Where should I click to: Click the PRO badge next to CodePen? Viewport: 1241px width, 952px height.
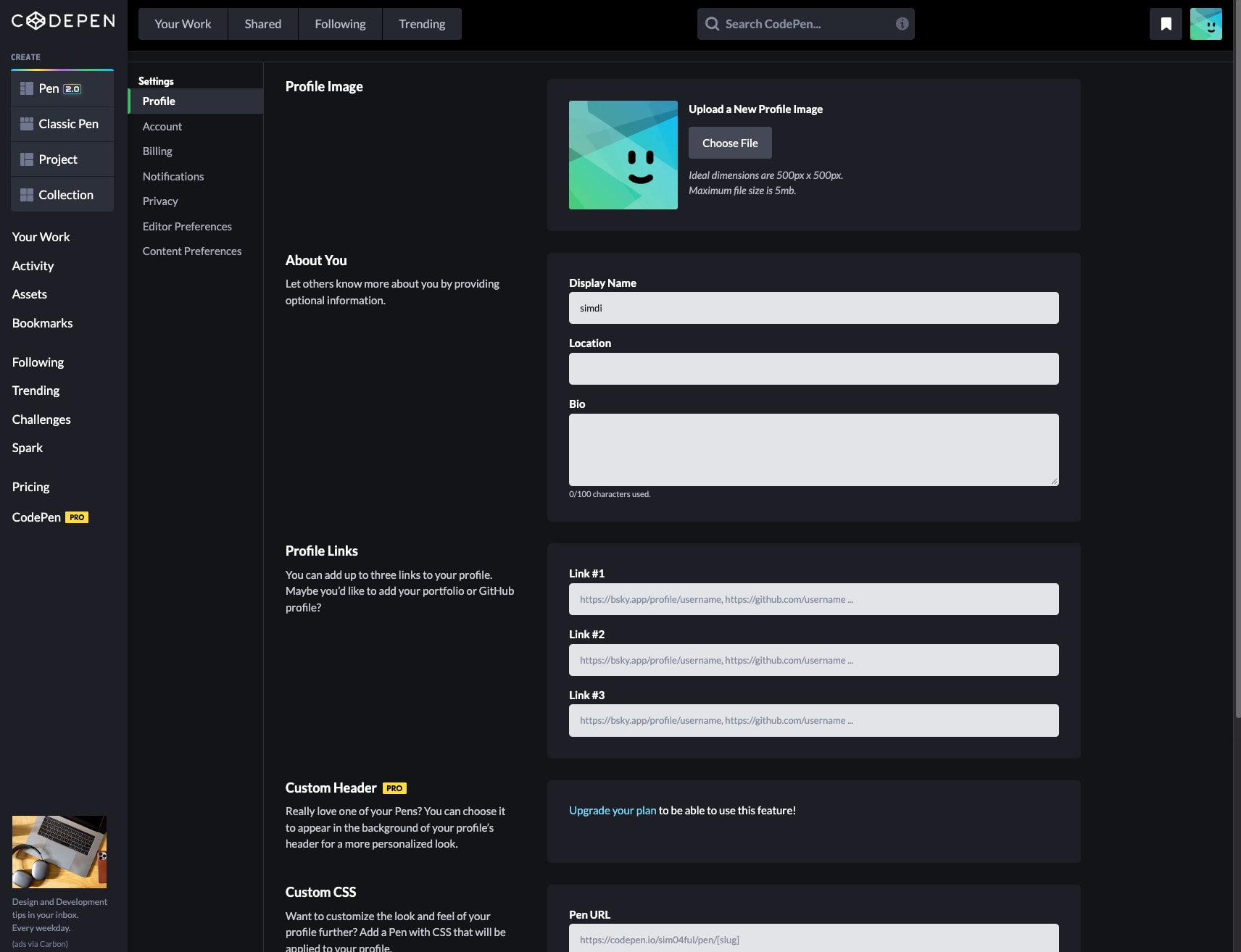point(77,517)
